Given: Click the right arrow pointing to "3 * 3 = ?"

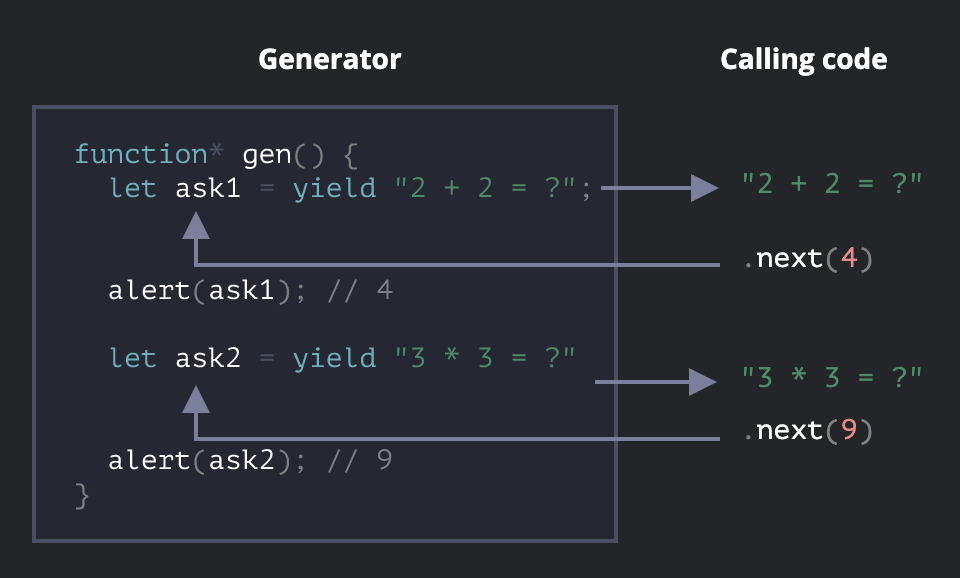Looking at the screenshot, I should (703, 381).
